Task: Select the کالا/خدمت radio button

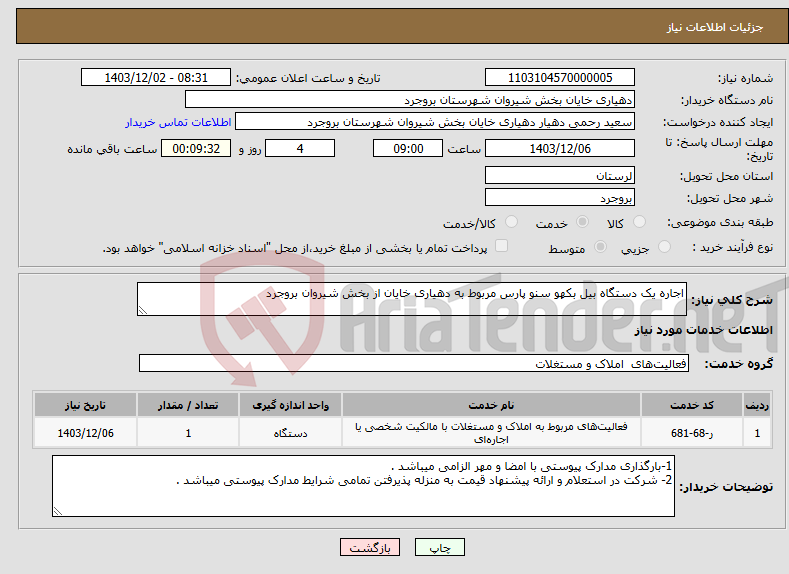Action: pyautogui.click(x=511, y=222)
